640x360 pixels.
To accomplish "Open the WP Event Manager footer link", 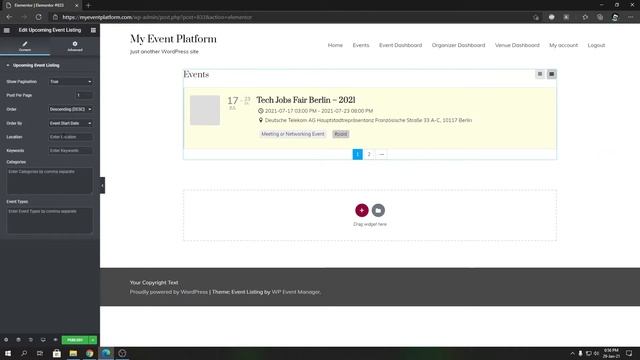I will click(x=296, y=292).
